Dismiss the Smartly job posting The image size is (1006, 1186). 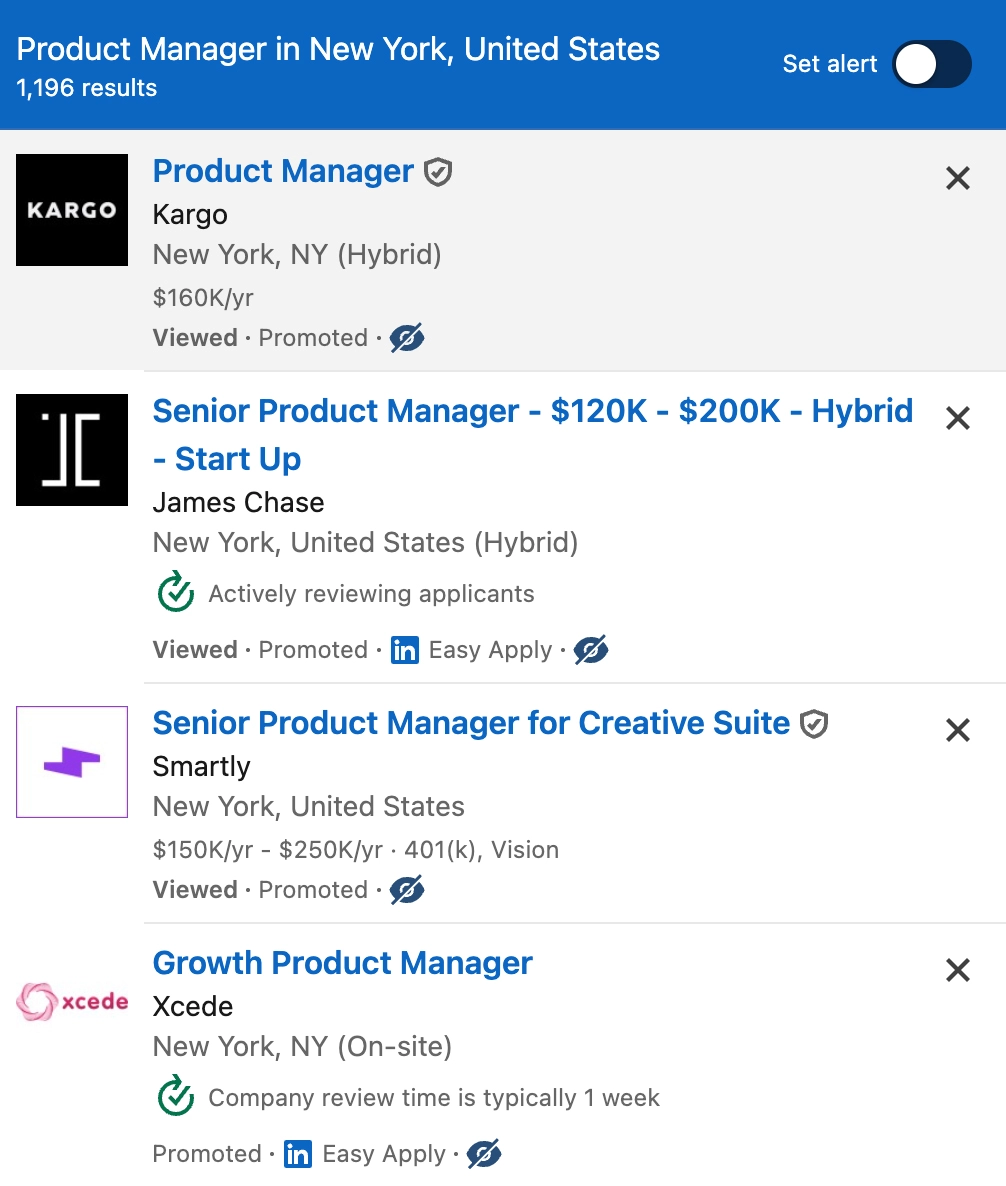957,730
